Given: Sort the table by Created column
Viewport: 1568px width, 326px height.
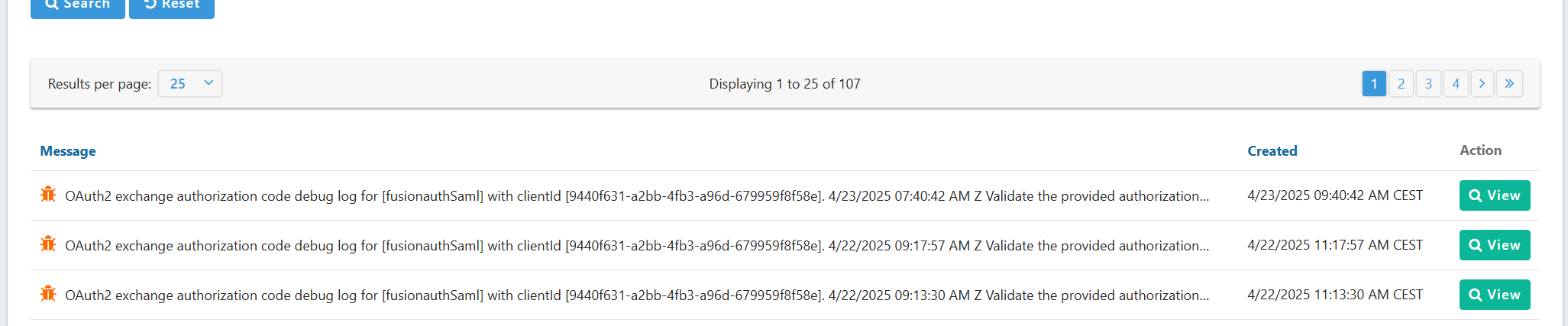Looking at the screenshot, I should (1272, 151).
